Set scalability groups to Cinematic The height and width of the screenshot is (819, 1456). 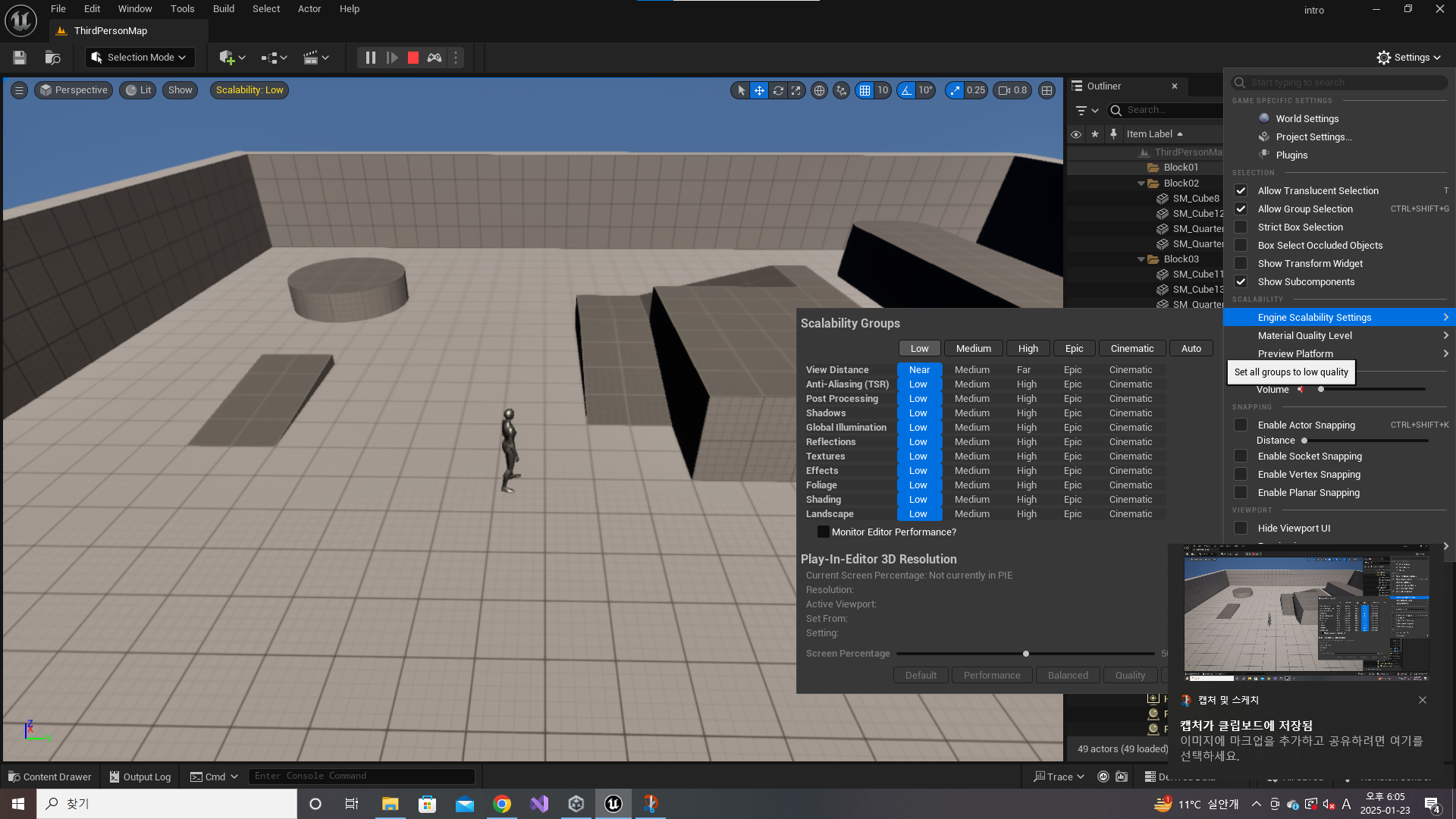point(1132,349)
